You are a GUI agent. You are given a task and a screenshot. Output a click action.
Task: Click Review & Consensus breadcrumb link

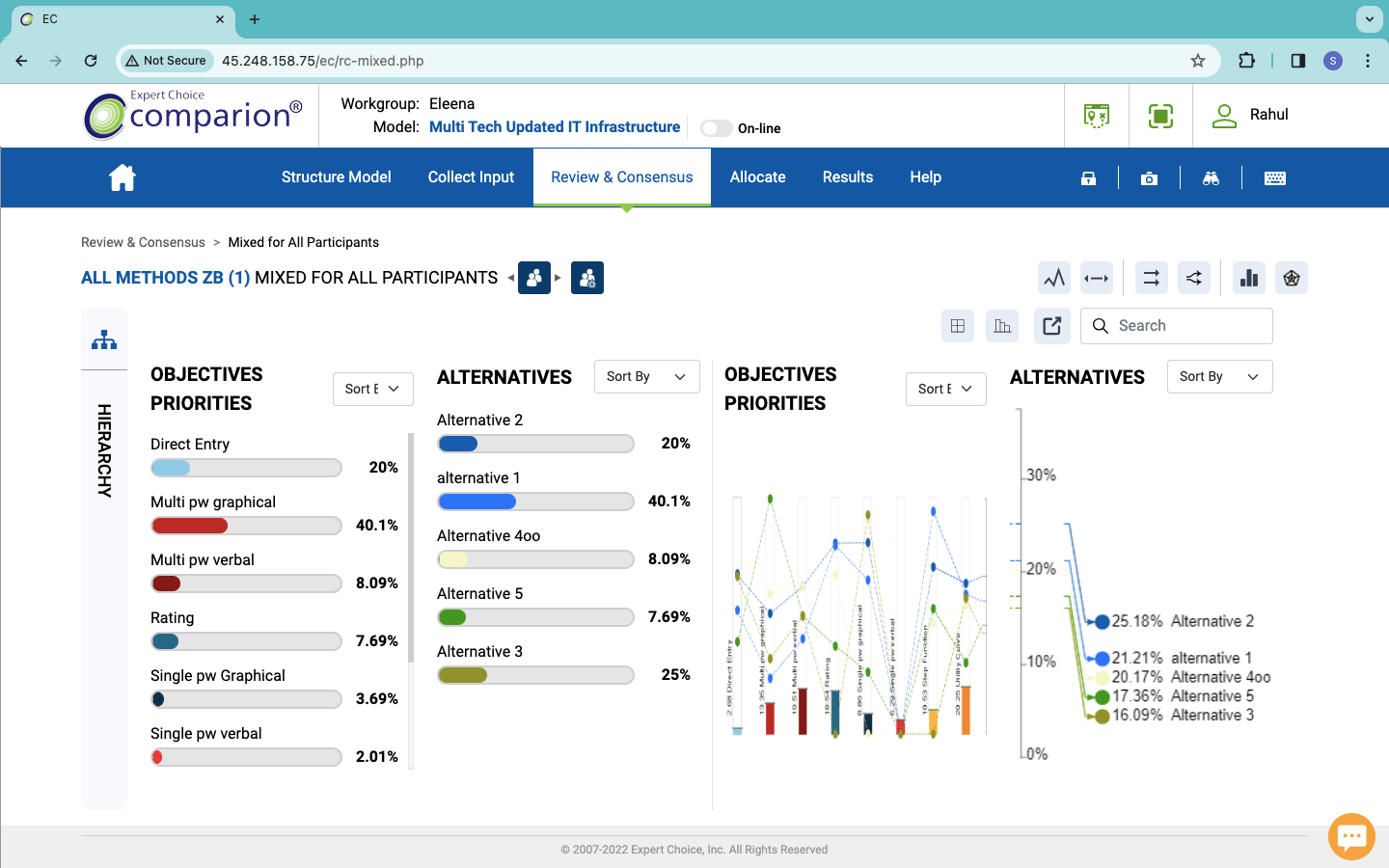[143, 242]
